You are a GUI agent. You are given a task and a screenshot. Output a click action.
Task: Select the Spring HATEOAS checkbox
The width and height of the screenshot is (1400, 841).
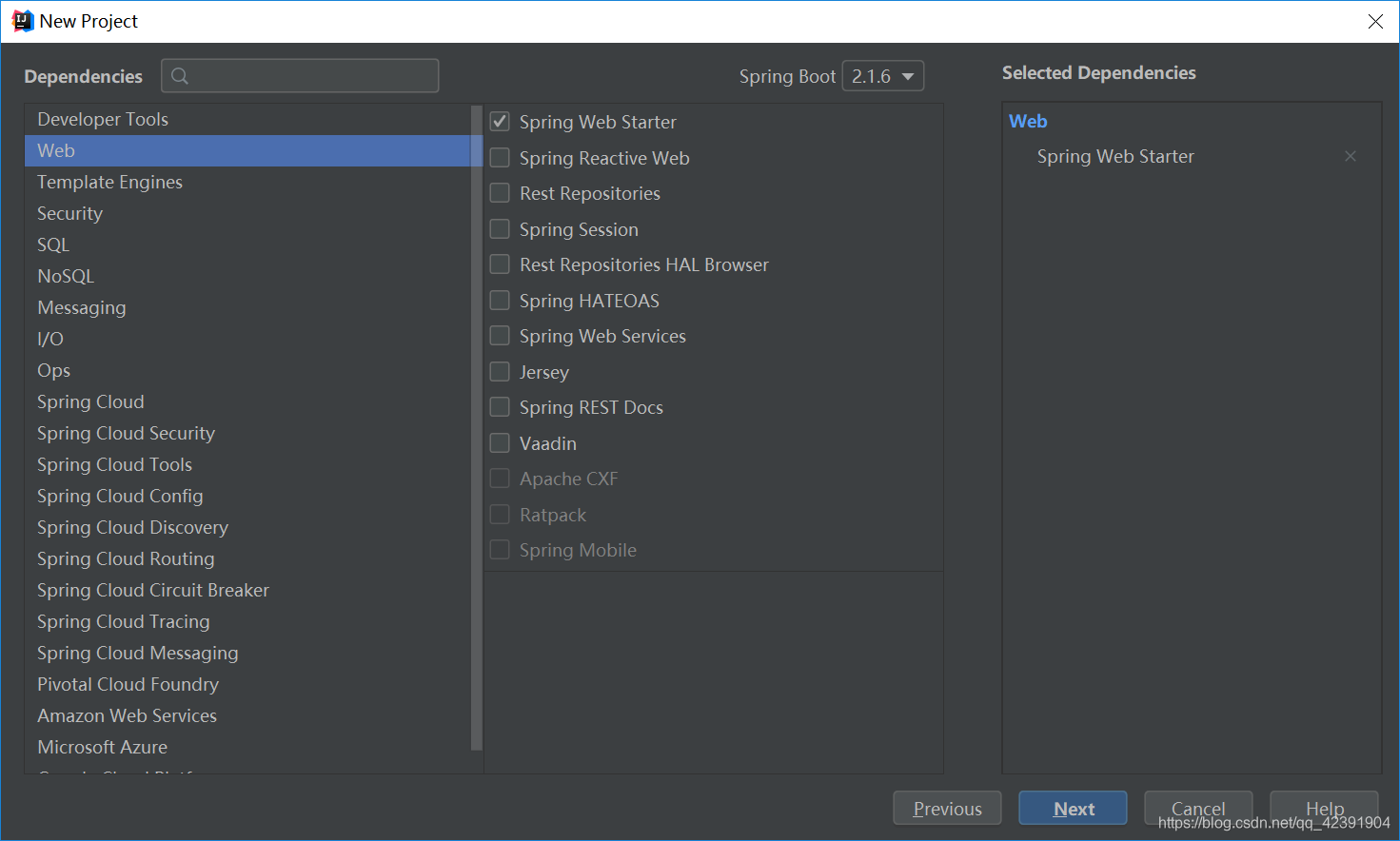(500, 300)
